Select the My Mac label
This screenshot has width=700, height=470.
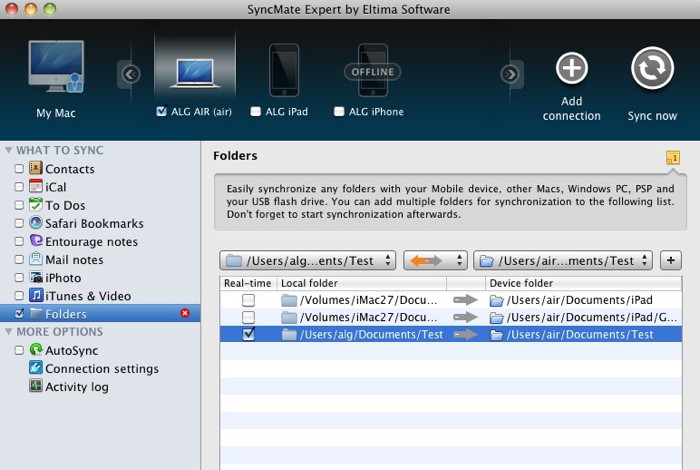56,113
